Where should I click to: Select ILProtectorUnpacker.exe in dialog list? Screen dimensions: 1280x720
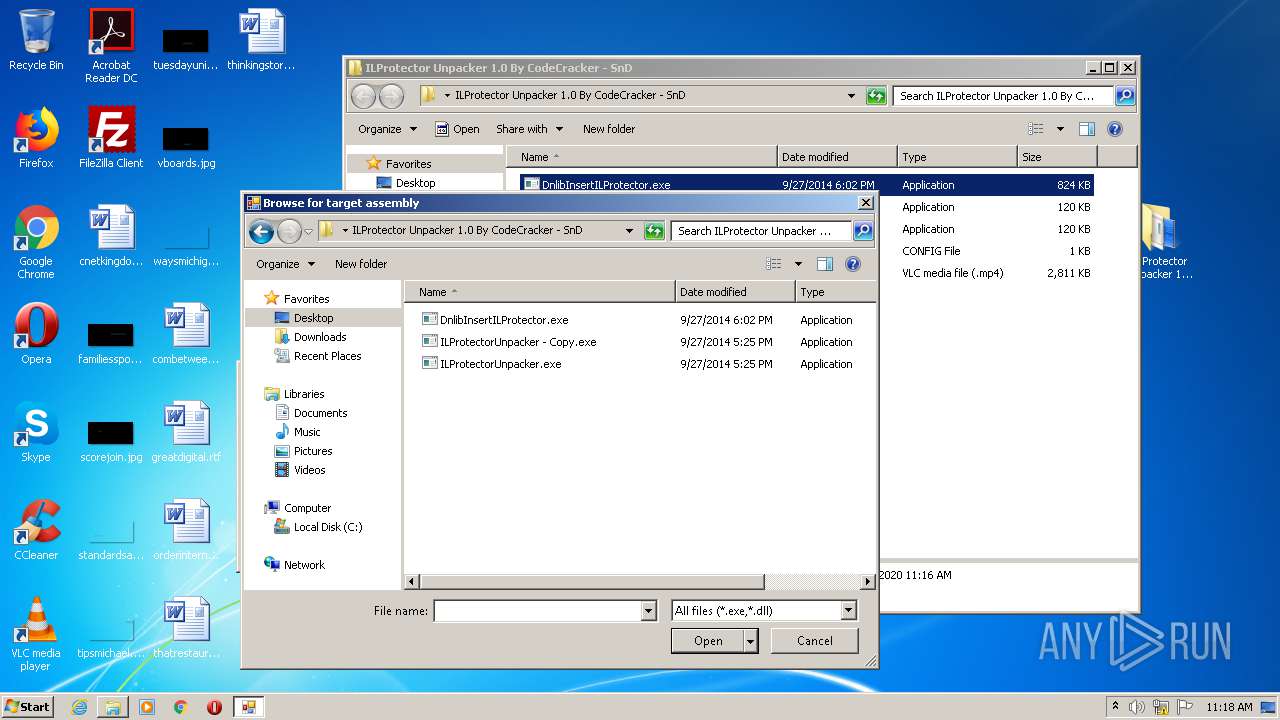click(x=500, y=364)
